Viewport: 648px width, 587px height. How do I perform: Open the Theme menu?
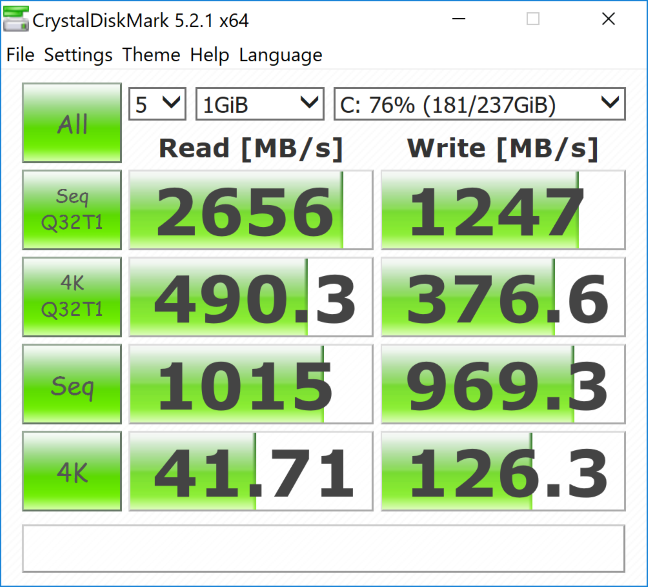tap(151, 55)
